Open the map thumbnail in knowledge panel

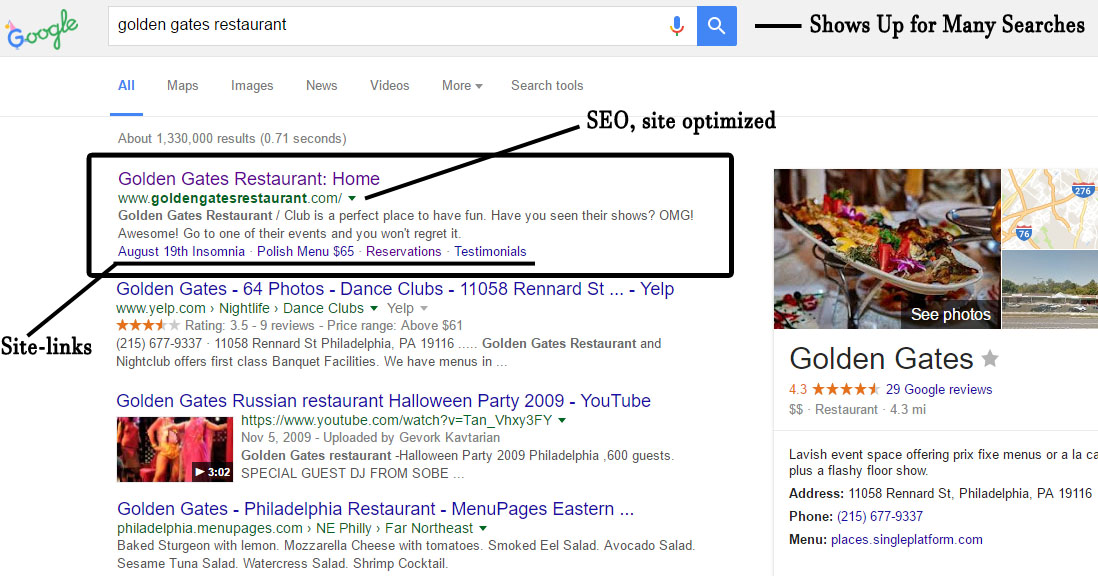(1050, 209)
